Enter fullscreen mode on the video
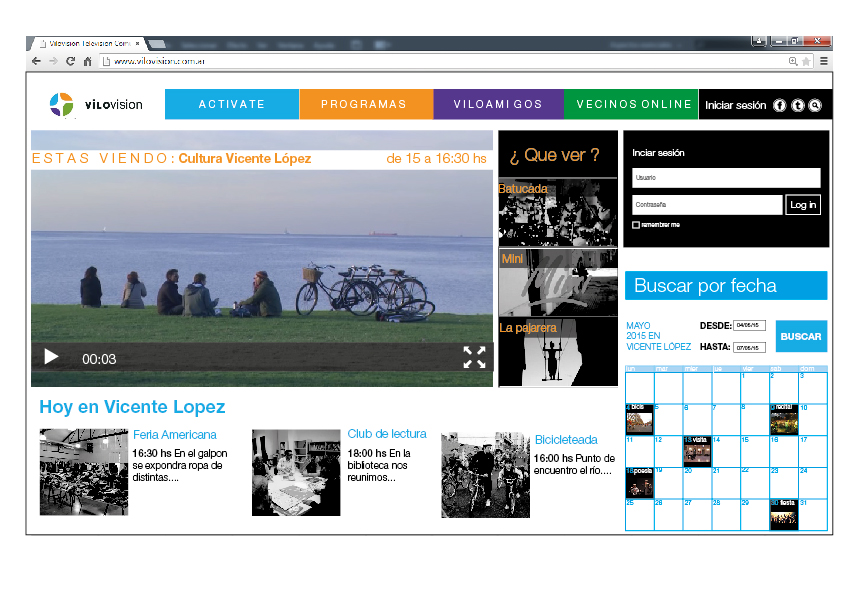 (x=474, y=357)
